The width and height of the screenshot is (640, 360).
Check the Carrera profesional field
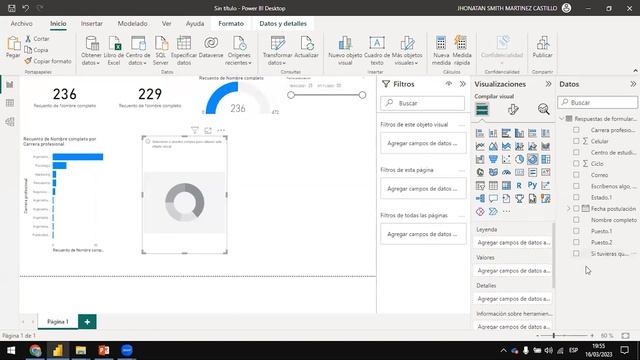click(x=576, y=130)
